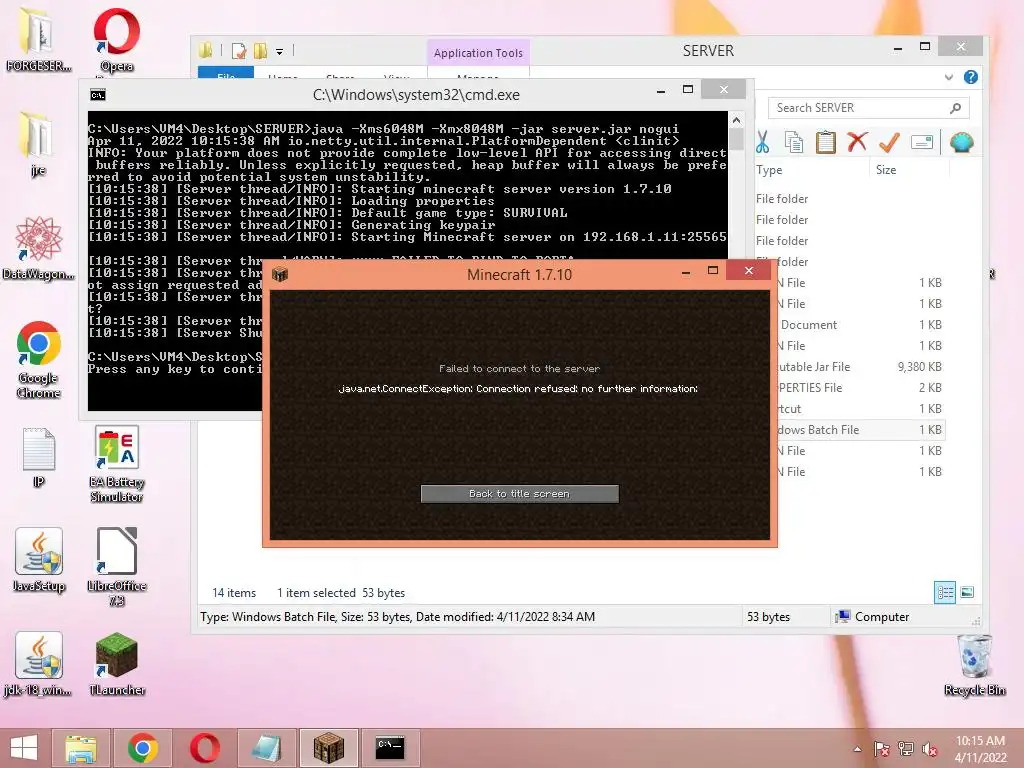Open the taskbar clock 10:15 AM
The image size is (1024, 768).
pos(980,749)
